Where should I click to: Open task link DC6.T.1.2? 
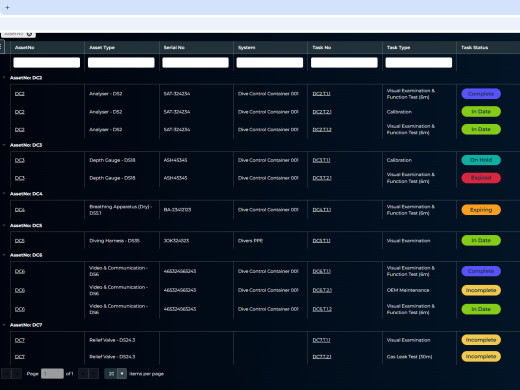pyautogui.click(x=322, y=309)
